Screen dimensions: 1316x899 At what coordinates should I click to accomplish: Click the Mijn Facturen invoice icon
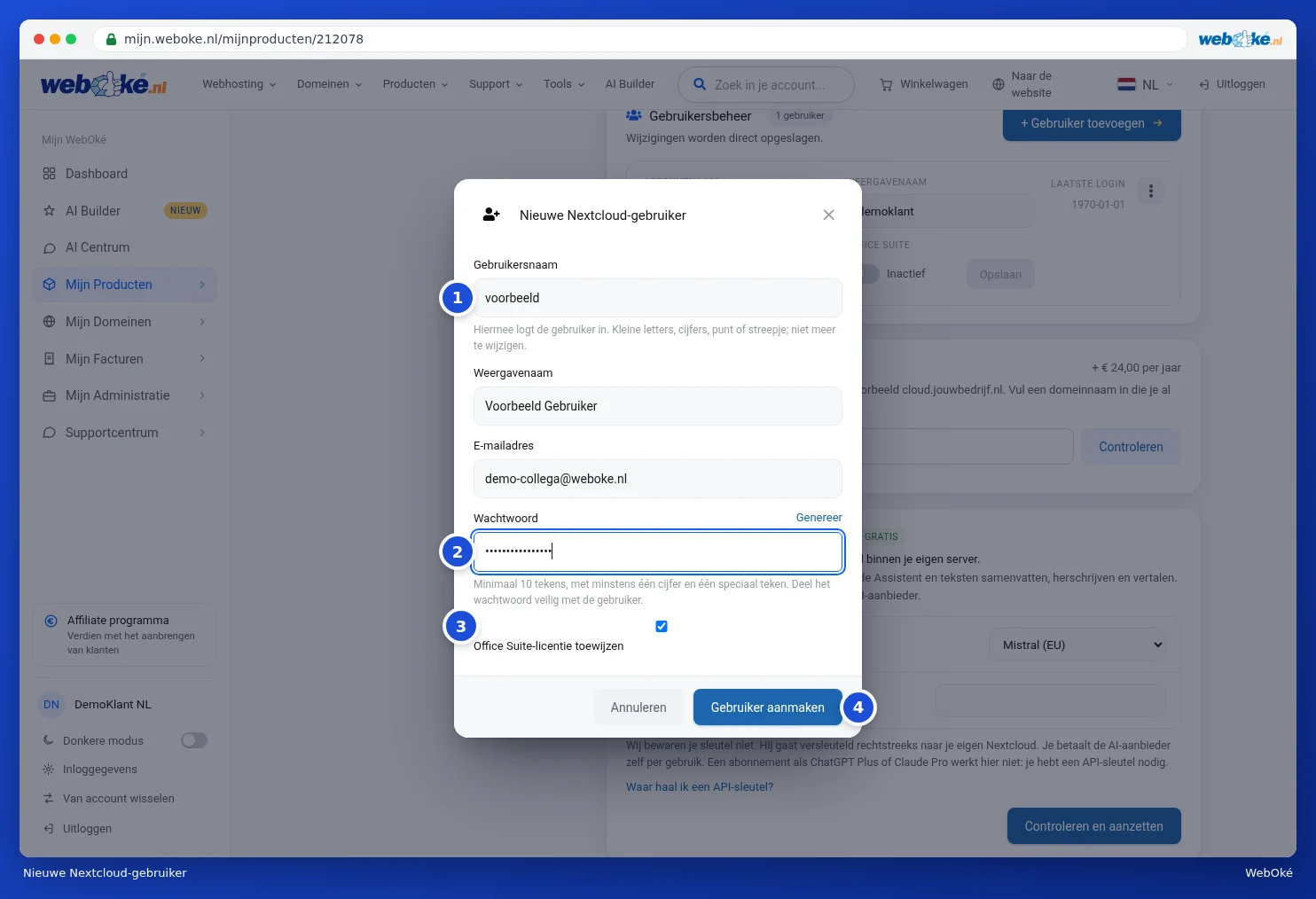(x=50, y=359)
